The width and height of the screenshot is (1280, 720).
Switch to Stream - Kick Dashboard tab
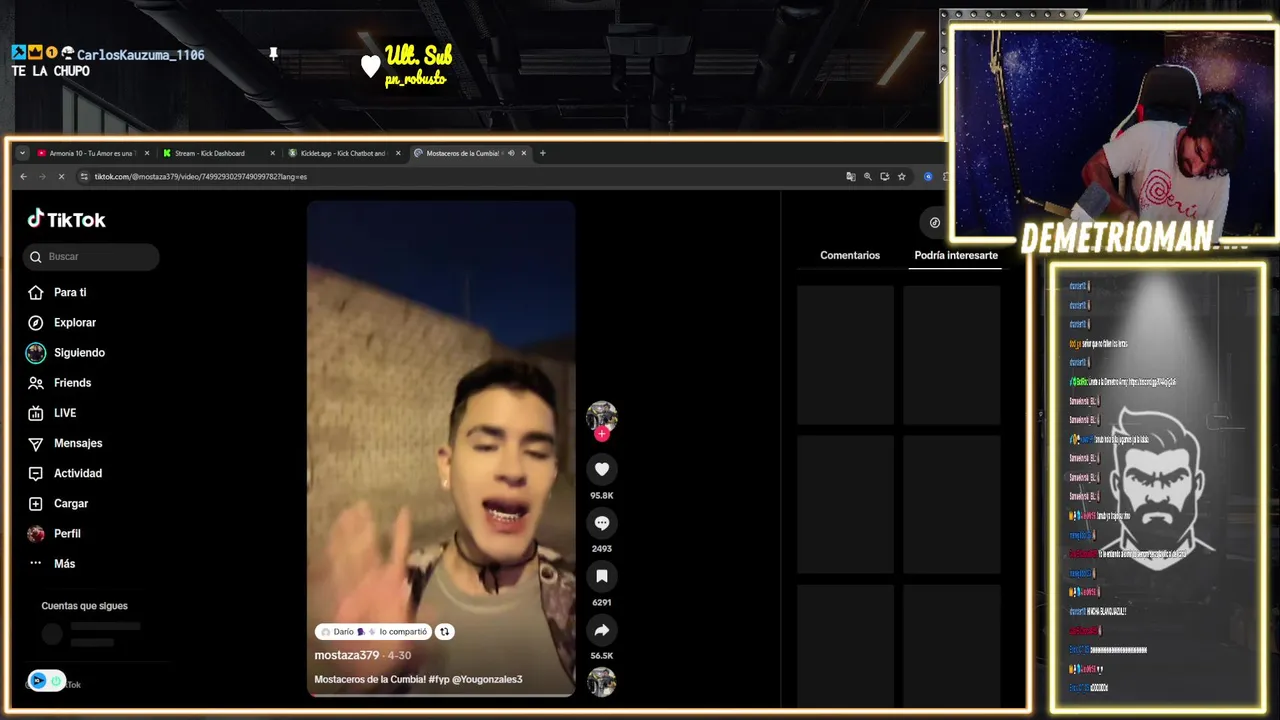(217, 153)
